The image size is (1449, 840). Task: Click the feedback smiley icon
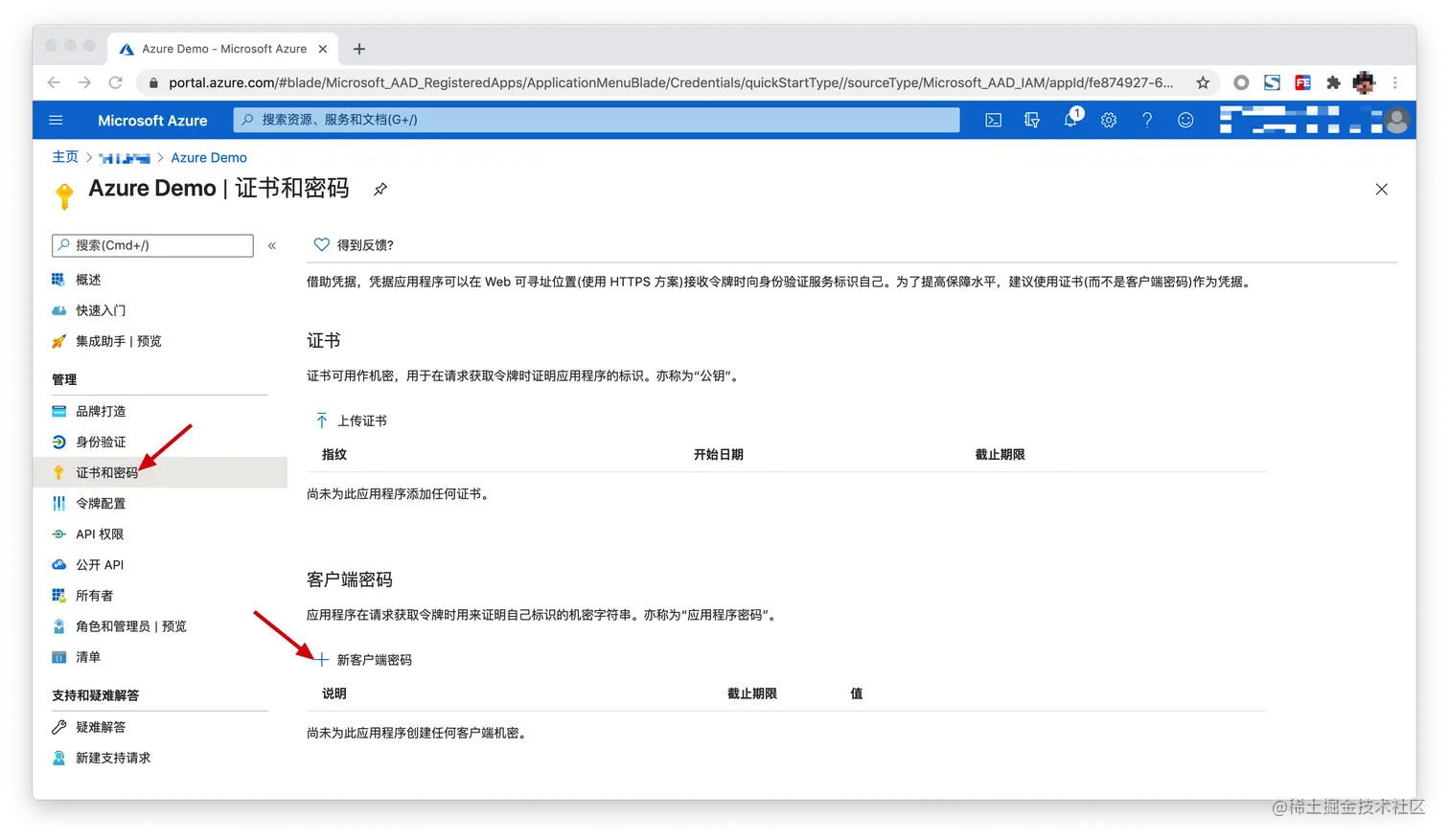pyautogui.click(x=1185, y=120)
